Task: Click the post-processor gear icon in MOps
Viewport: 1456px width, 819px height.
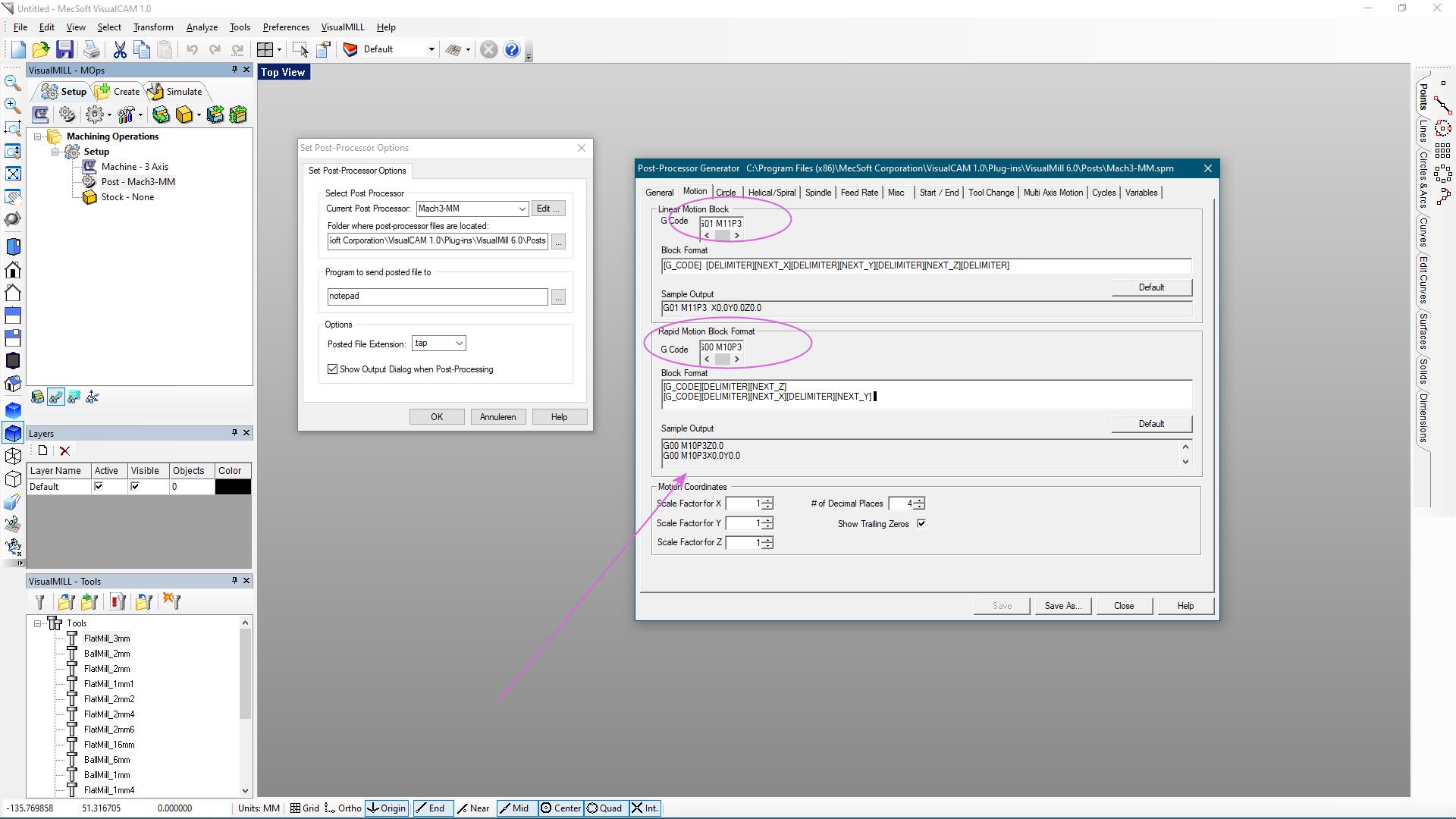Action: [x=67, y=115]
